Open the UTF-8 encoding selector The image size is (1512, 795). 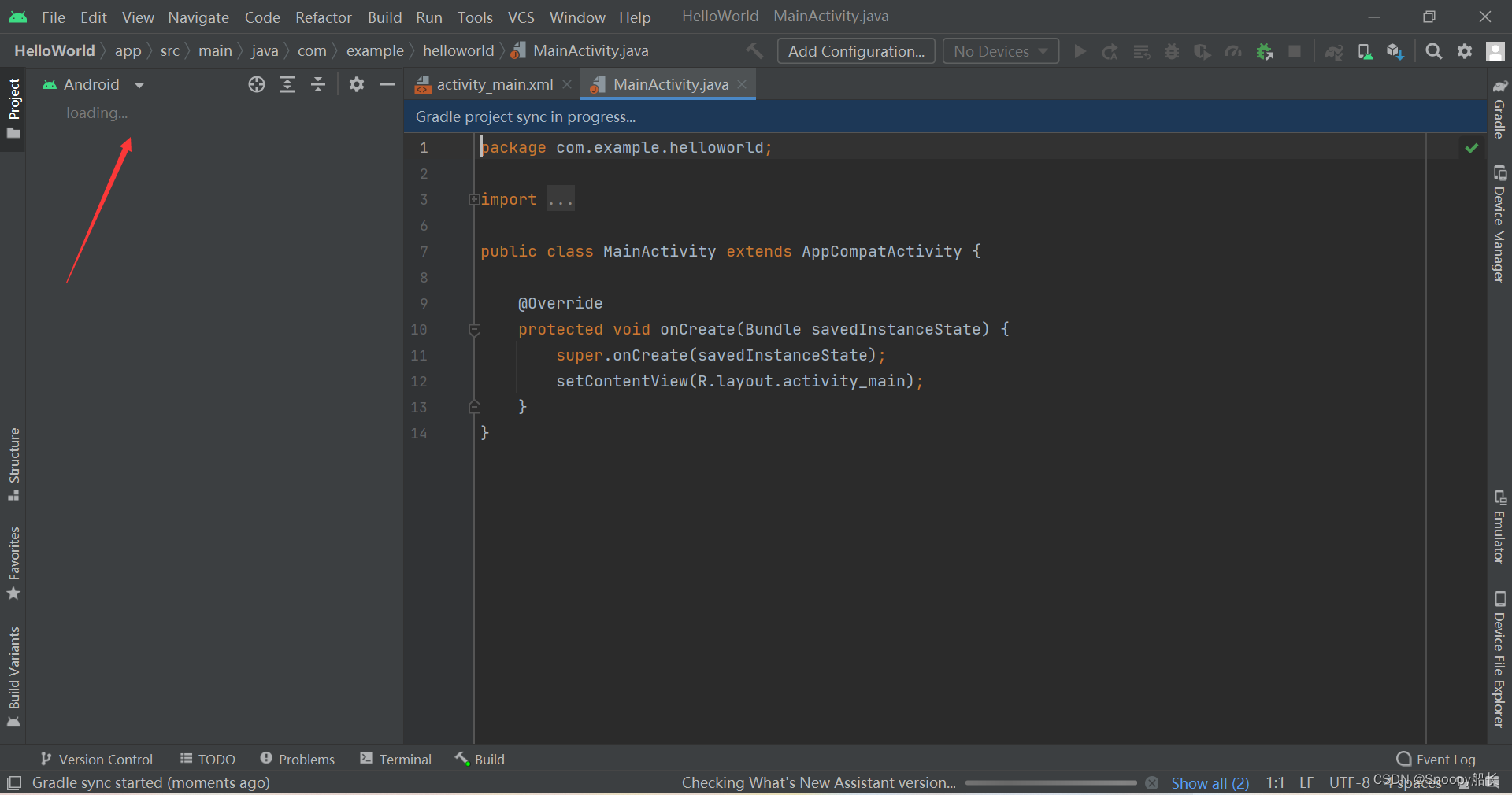click(1350, 783)
